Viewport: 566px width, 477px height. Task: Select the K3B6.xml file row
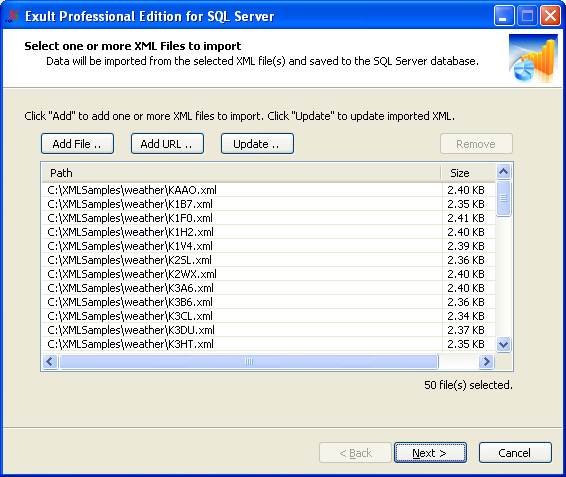[x=269, y=302]
